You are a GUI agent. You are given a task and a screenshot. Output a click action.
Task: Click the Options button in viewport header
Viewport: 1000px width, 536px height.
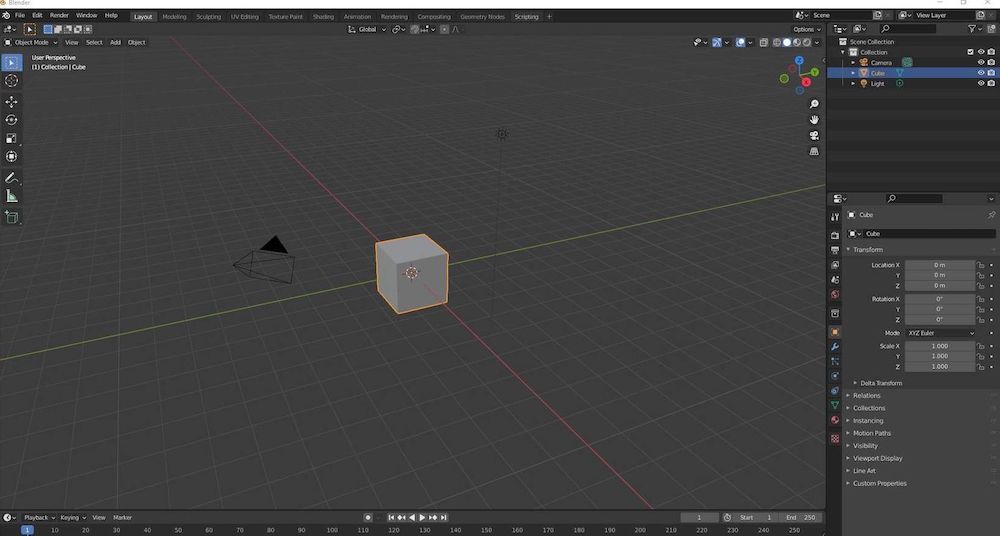coord(807,29)
